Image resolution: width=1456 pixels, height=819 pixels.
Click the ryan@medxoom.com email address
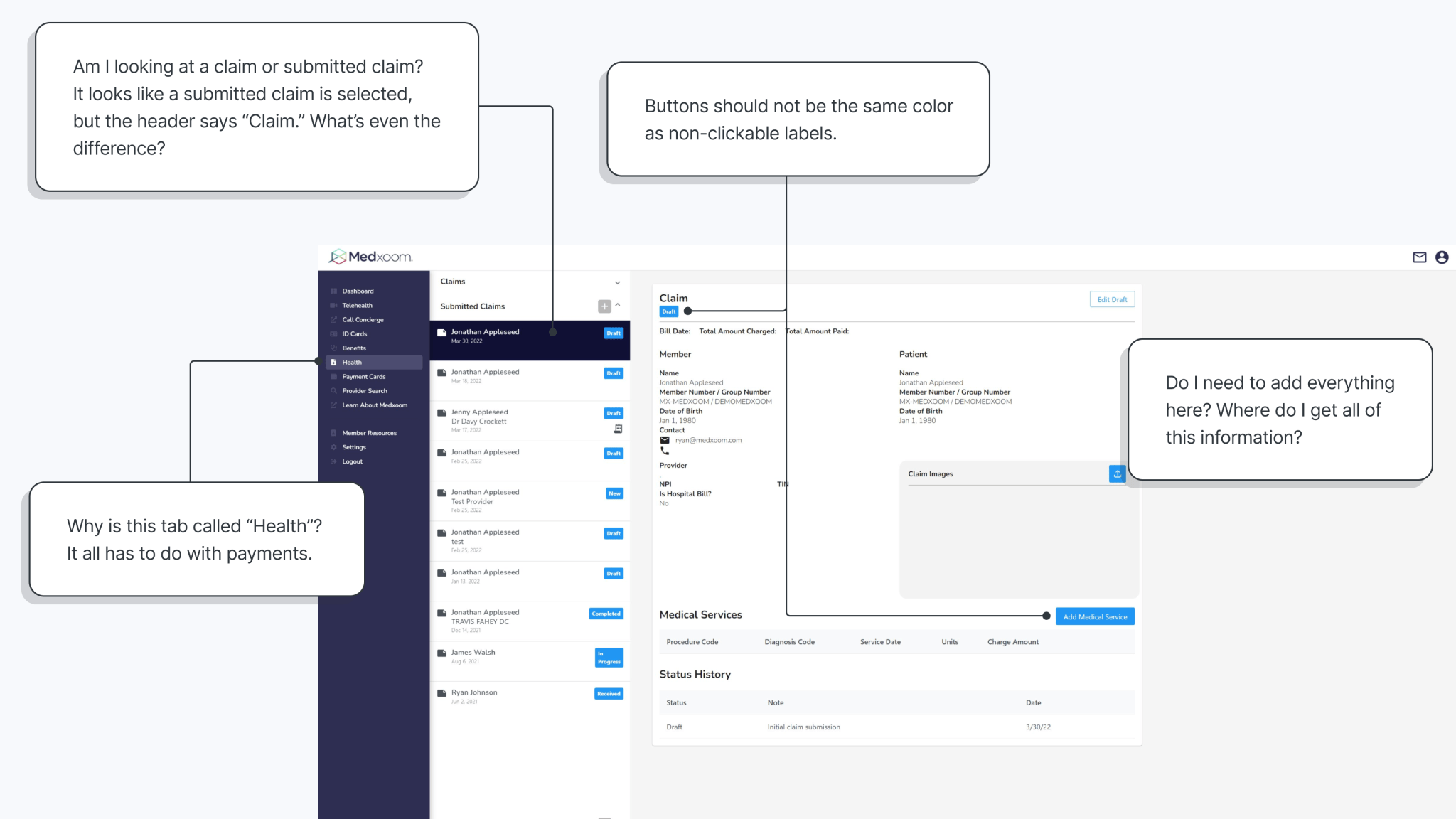coord(708,440)
